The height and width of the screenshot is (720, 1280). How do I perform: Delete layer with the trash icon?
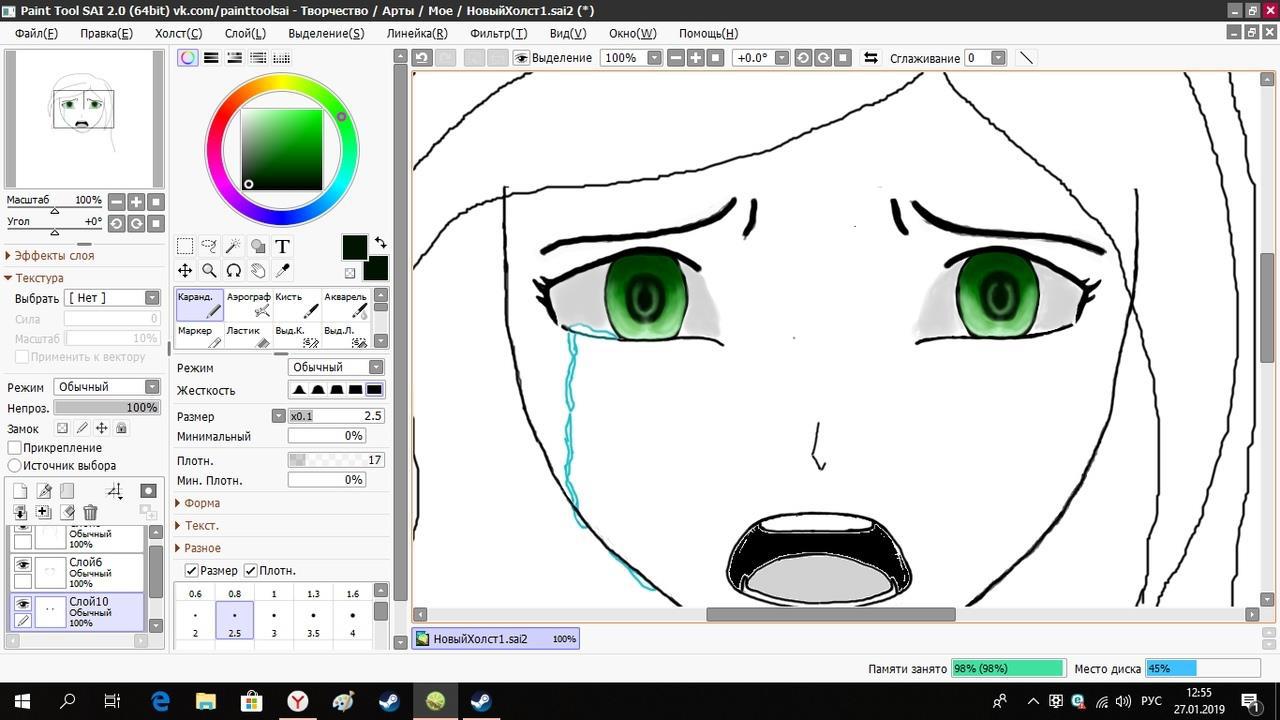90,512
